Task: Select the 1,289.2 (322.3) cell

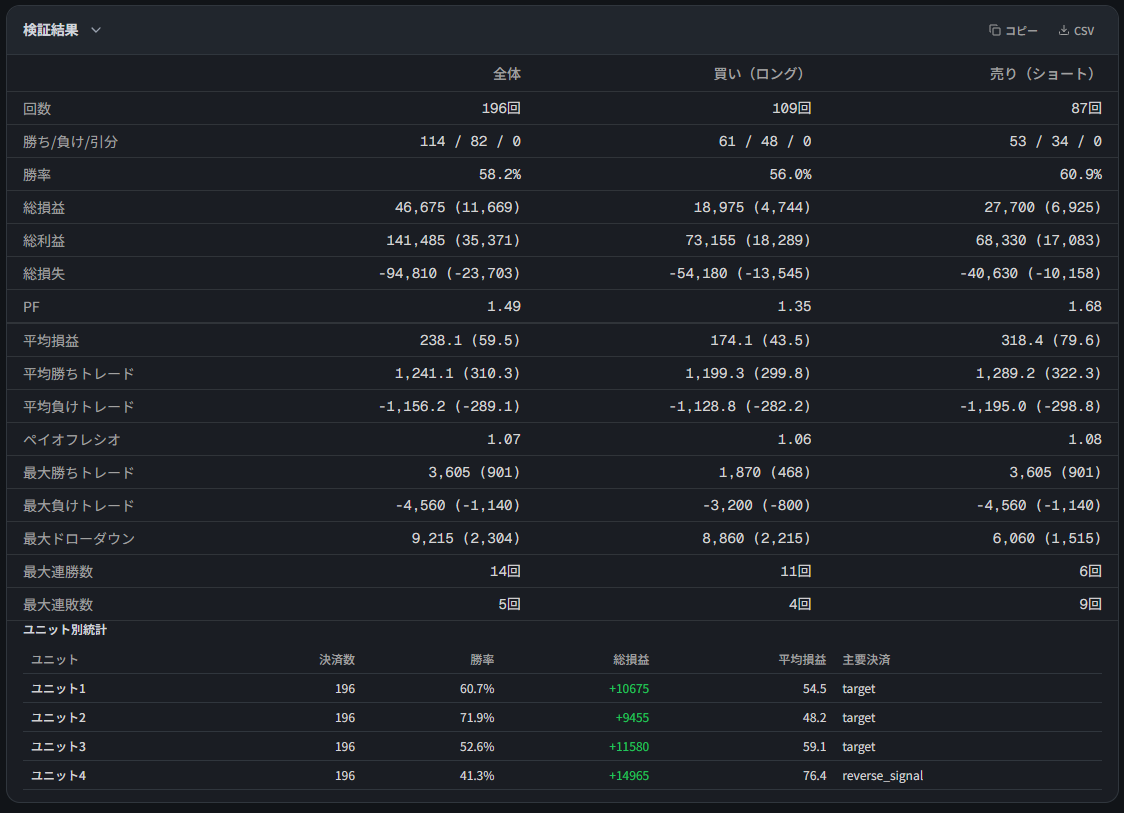Action: (1039, 373)
